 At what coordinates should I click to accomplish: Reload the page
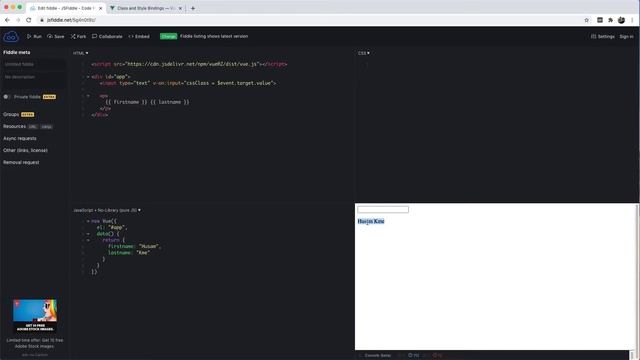pyautogui.click(x=29, y=20)
